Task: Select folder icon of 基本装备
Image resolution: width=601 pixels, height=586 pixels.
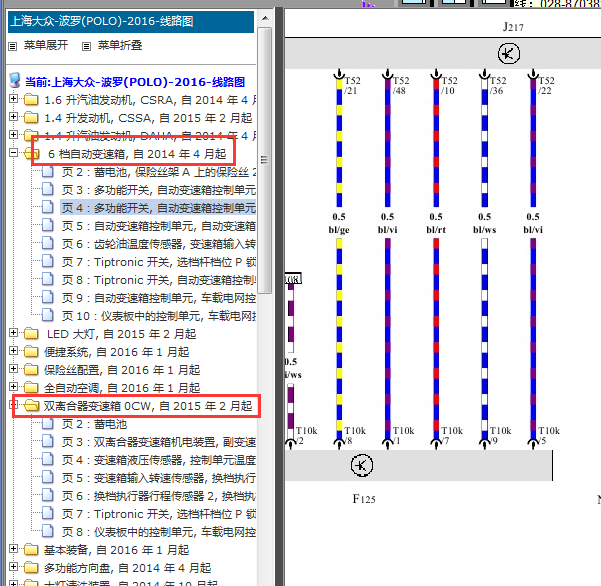Action: point(31,550)
